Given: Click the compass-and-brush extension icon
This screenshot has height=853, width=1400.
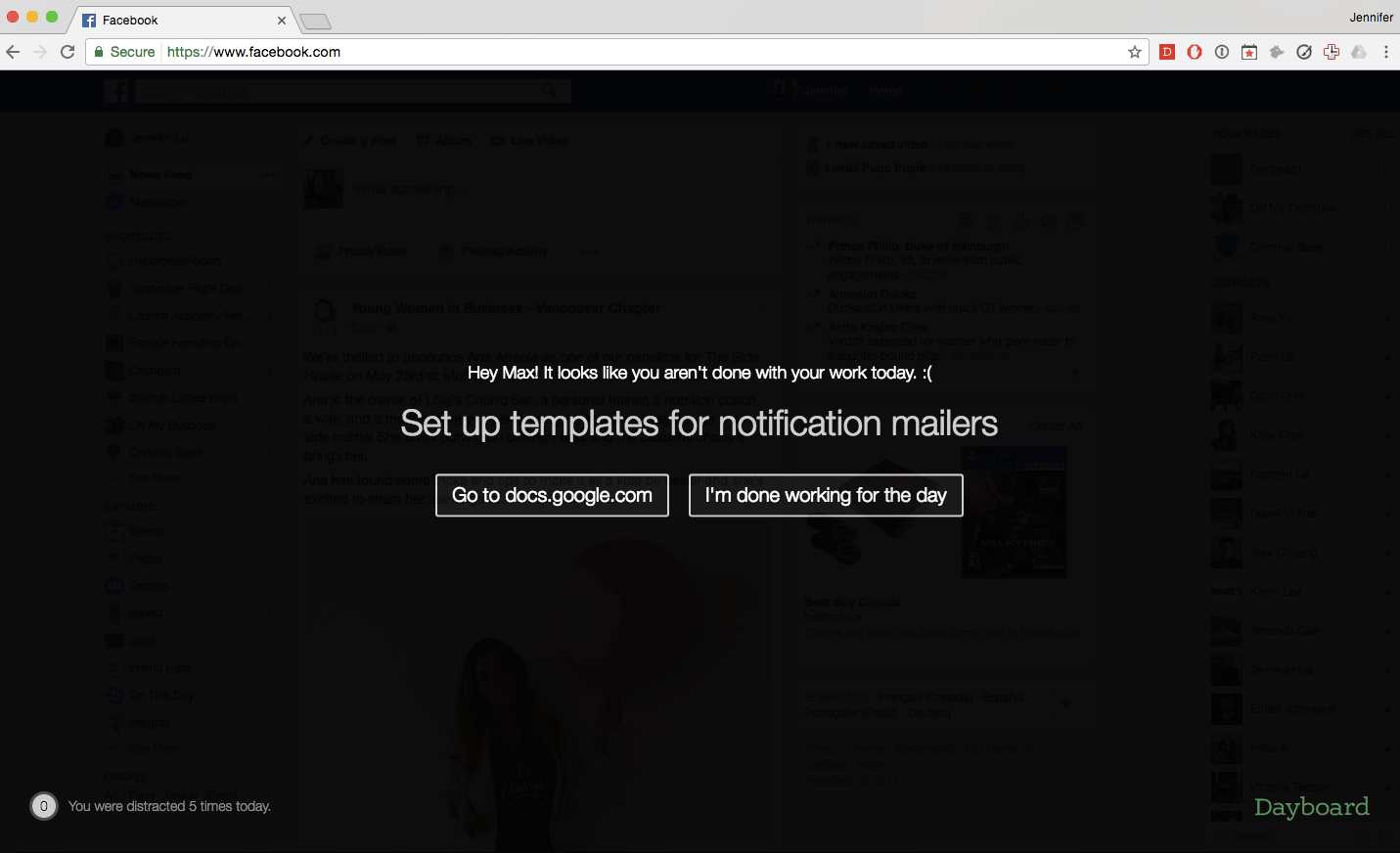Looking at the screenshot, I should click(x=1304, y=51).
